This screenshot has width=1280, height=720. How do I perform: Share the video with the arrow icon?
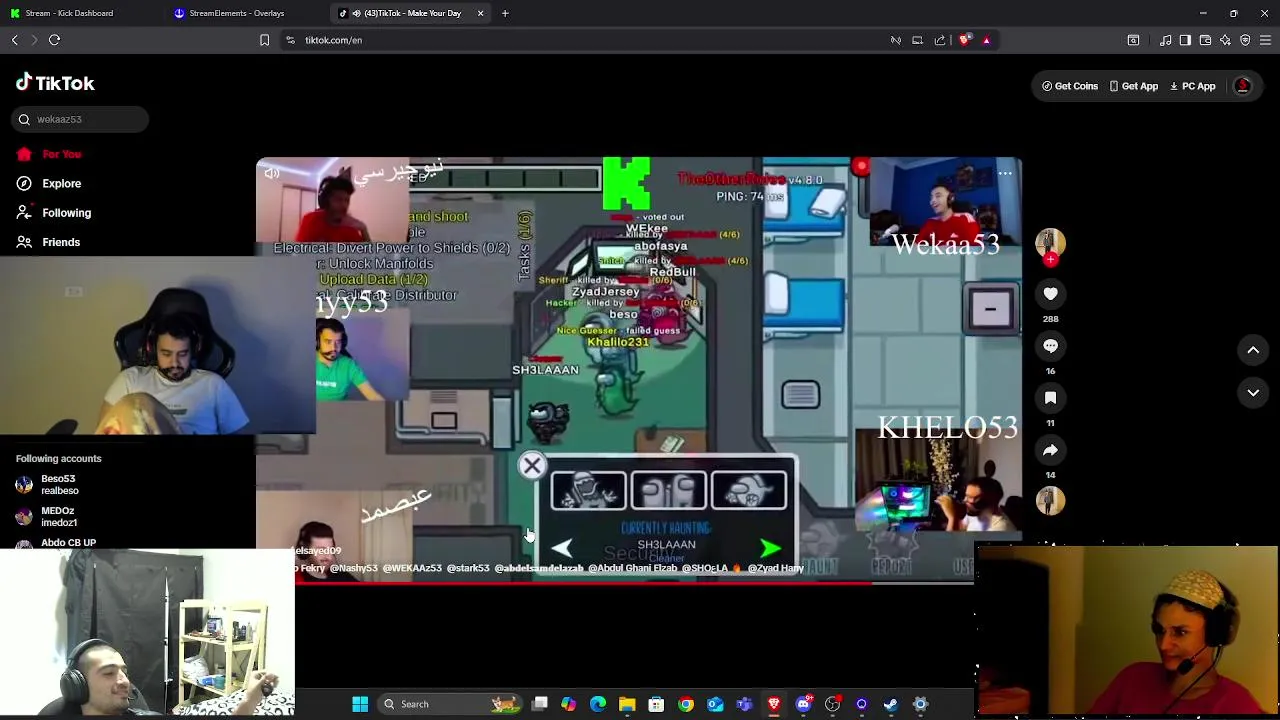(1050, 450)
